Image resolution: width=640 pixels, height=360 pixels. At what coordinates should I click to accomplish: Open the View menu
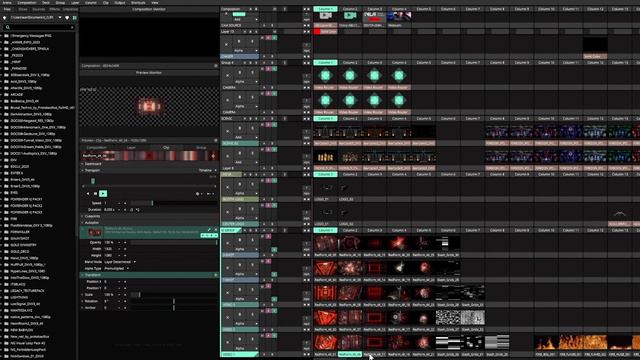click(x=155, y=2)
